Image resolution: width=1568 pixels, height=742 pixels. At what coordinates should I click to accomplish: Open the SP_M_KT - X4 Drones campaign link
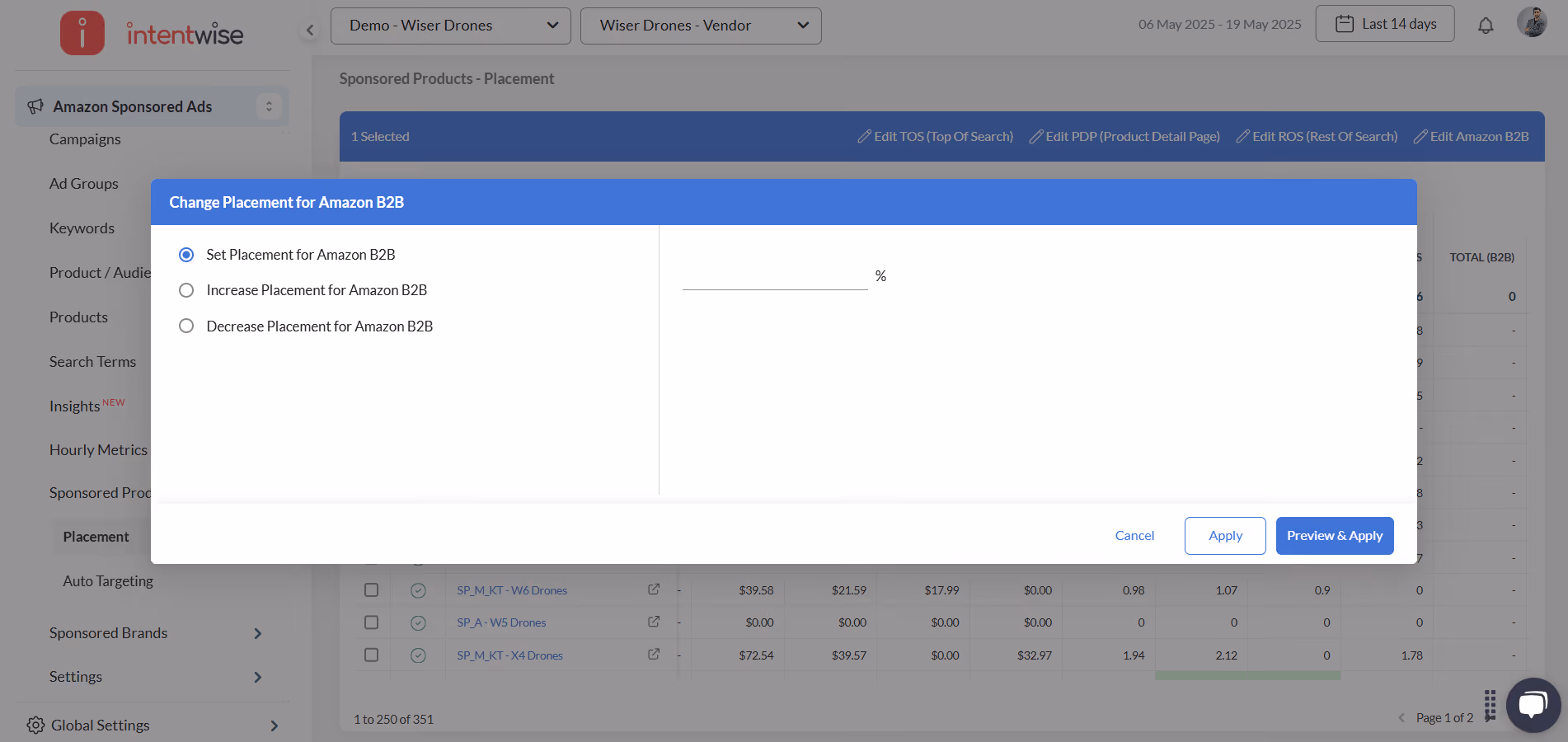pyautogui.click(x=509, y=655)
